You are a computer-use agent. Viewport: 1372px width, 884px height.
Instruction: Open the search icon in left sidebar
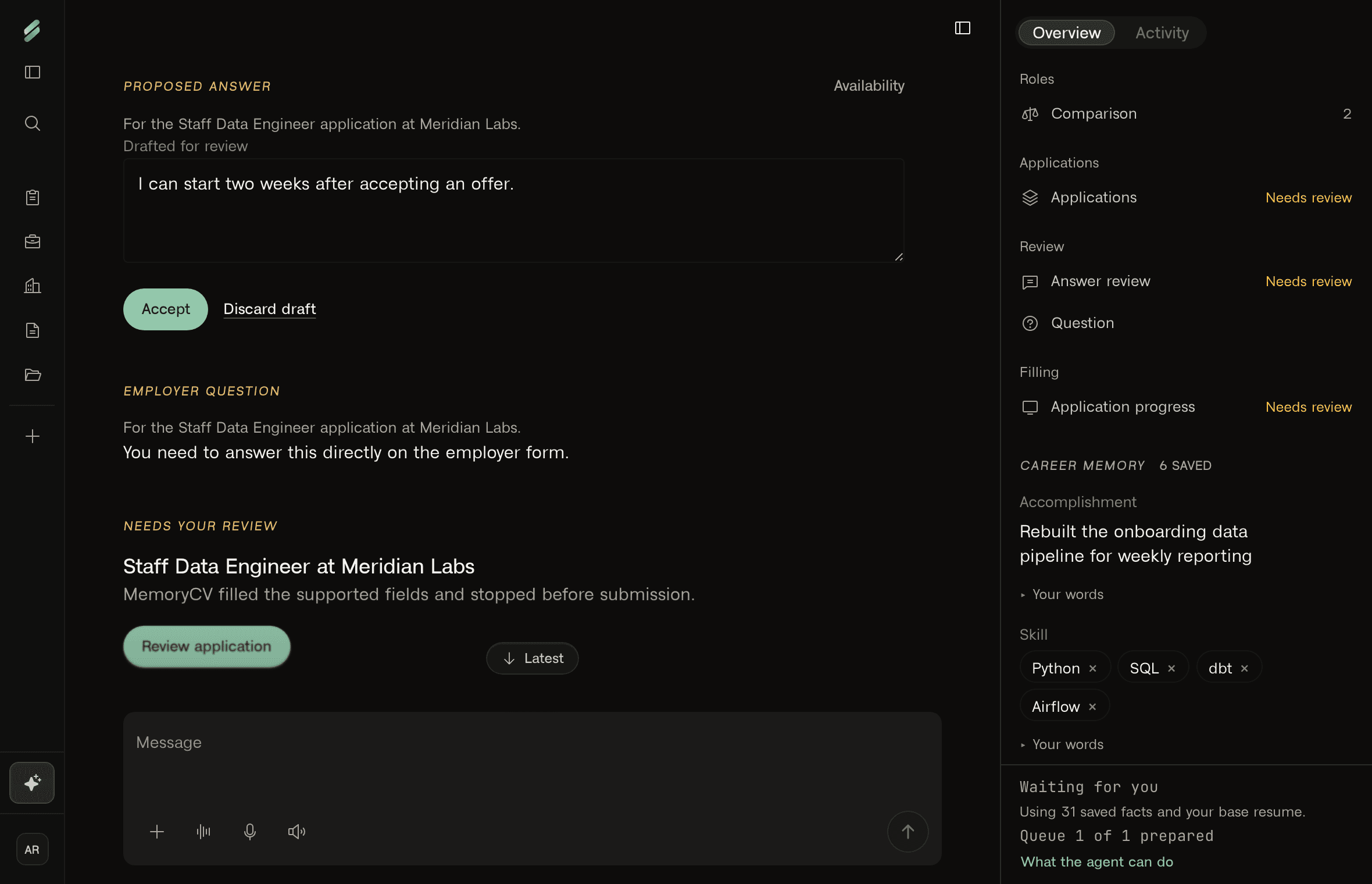tap(33, 123)
